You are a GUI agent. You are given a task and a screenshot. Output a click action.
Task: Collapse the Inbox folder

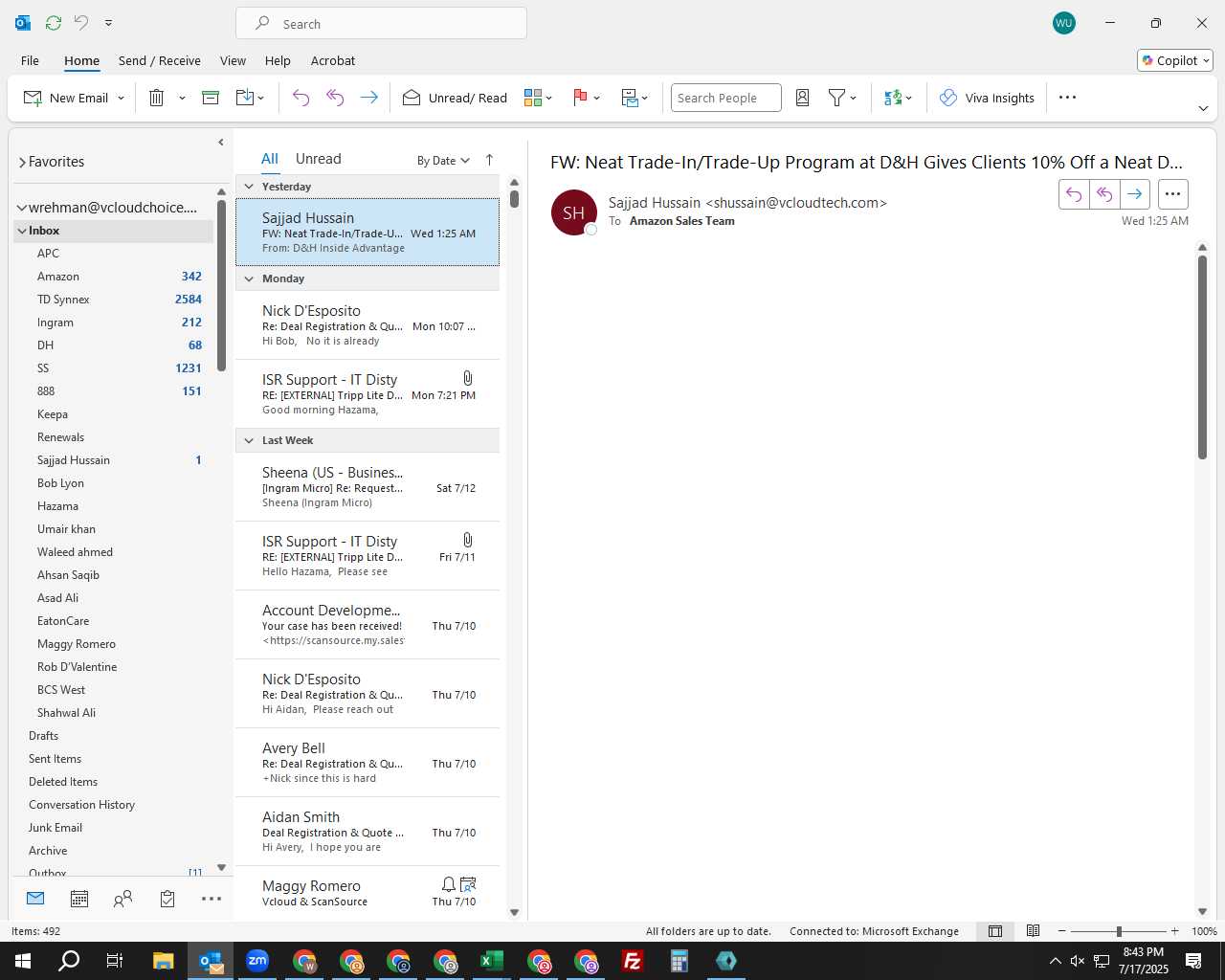click(x=21, y=231)
